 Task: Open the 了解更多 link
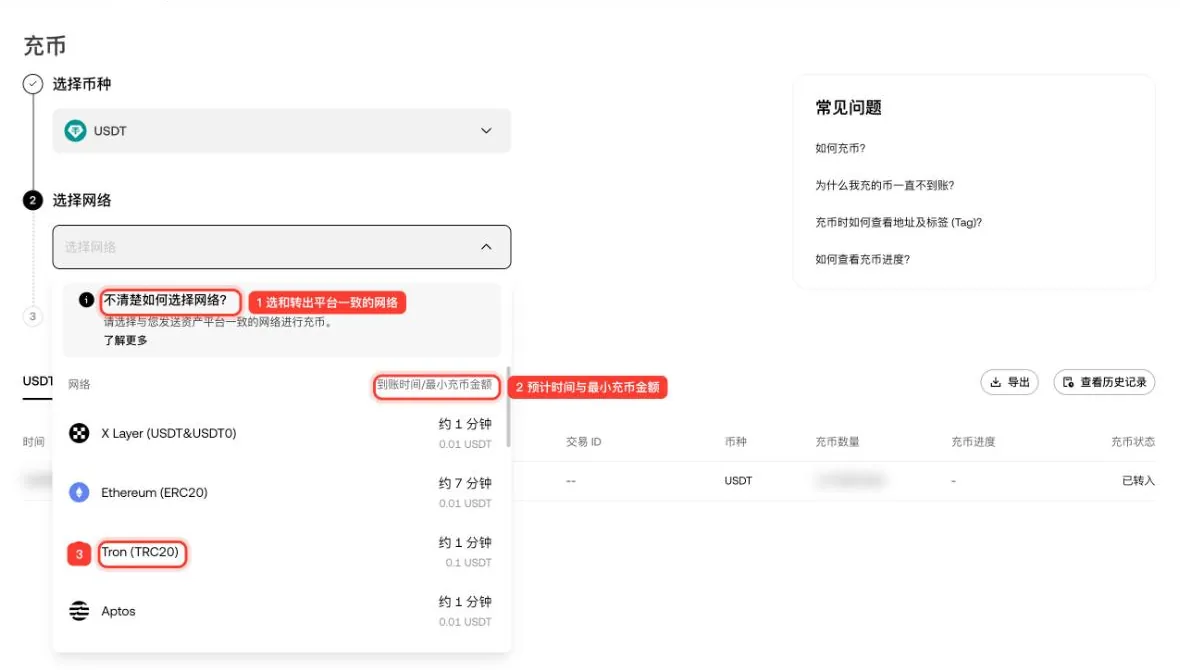point(126,340)
